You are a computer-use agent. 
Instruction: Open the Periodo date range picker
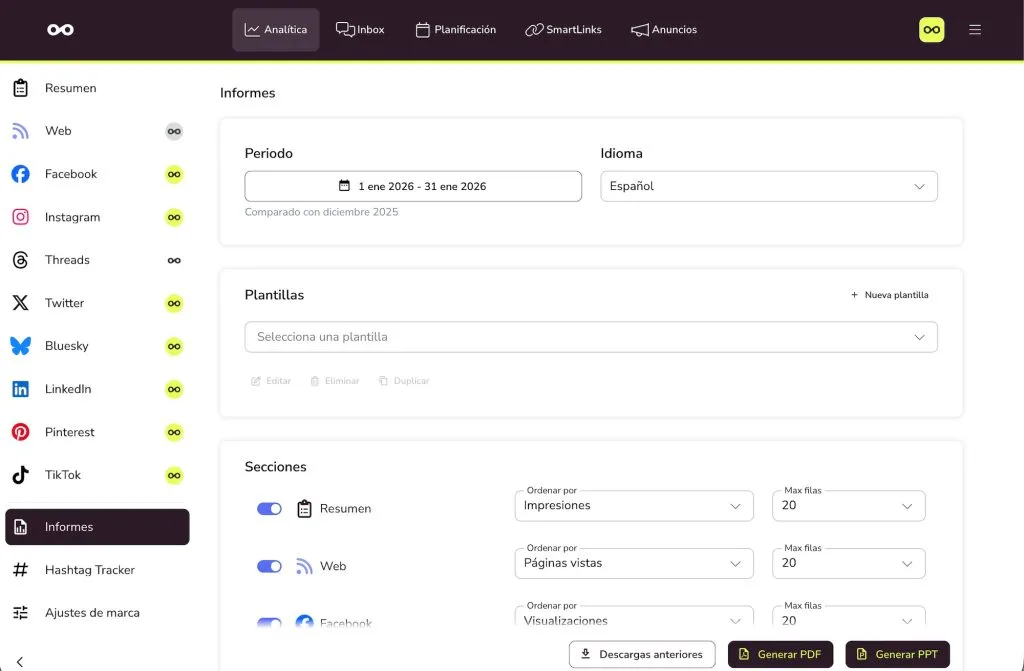point(412,186)
